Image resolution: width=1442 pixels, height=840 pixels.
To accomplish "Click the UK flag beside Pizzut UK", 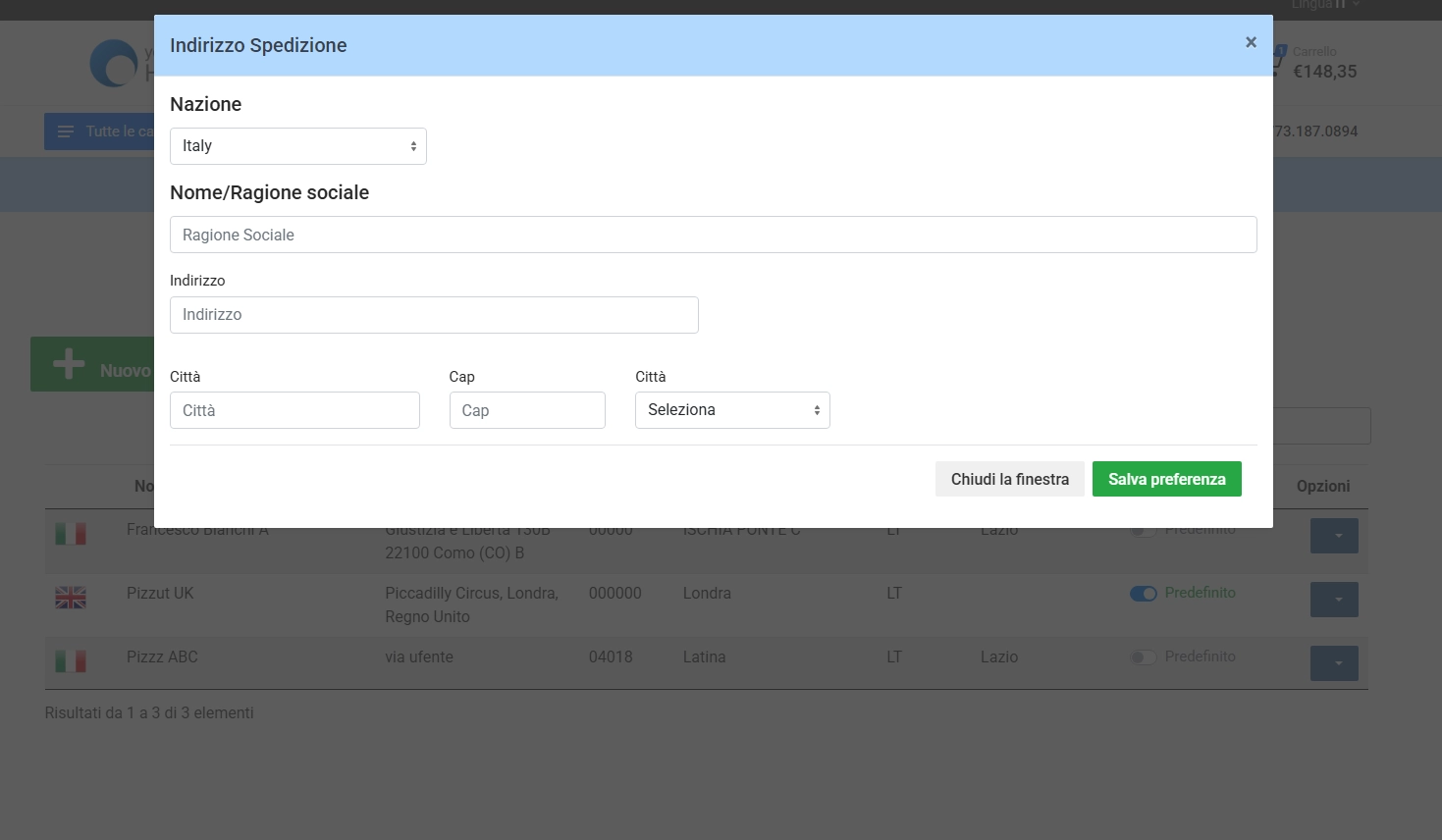I will pos(71,598).
